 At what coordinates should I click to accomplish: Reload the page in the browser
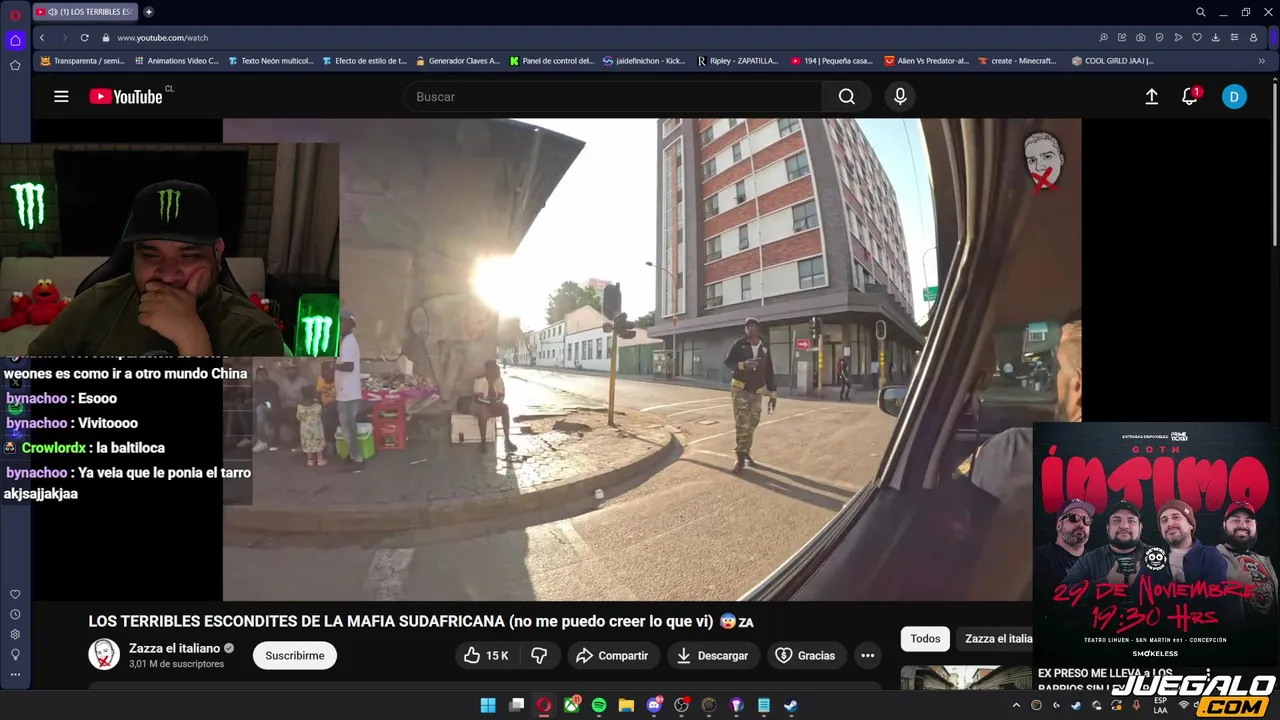pyautogui.click(x=85, y=37)
